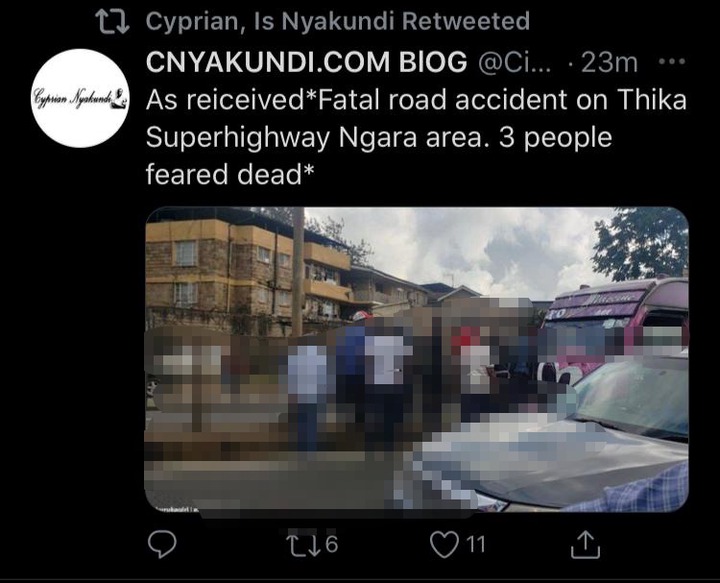Click the small retweeted arrows icon at top

(112, 22)
